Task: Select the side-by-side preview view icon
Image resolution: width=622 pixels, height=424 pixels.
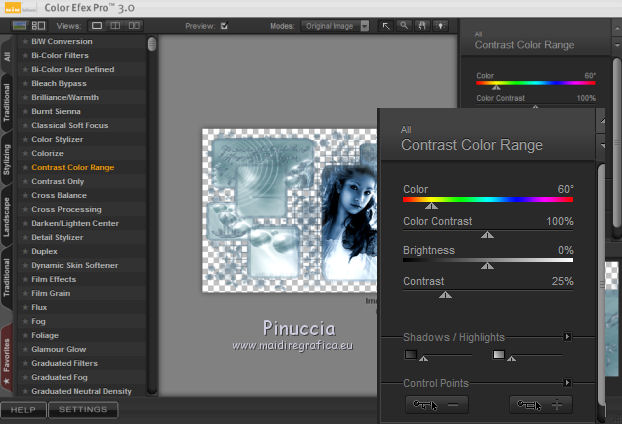Action: pos(134,26)
